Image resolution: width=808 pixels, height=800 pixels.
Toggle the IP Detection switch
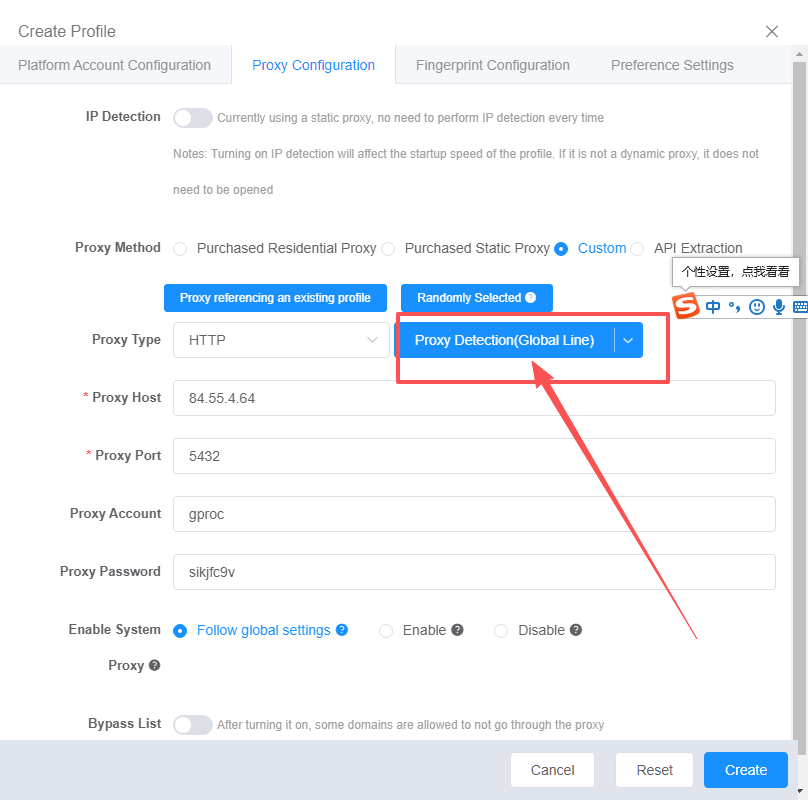(x=193, y=118)
